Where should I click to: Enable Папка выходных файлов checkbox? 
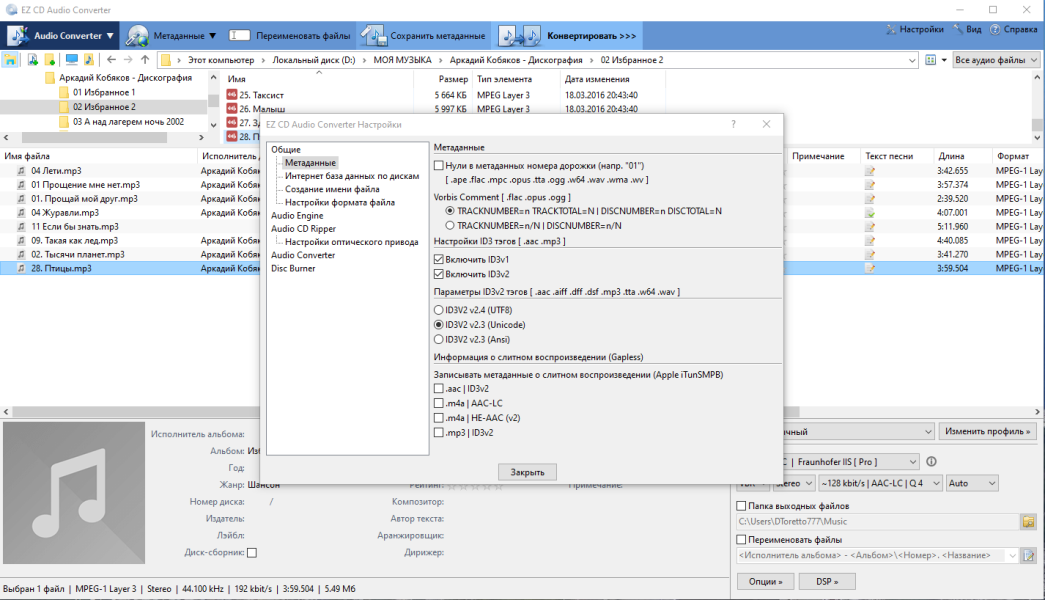(x=741, y=506)
